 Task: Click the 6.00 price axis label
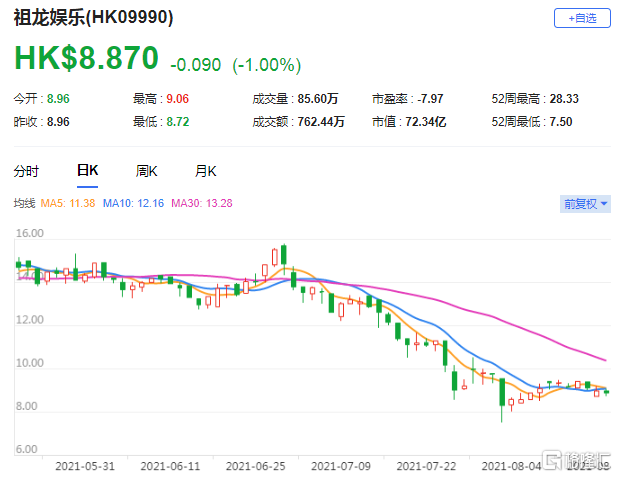(x=26, y=449)
